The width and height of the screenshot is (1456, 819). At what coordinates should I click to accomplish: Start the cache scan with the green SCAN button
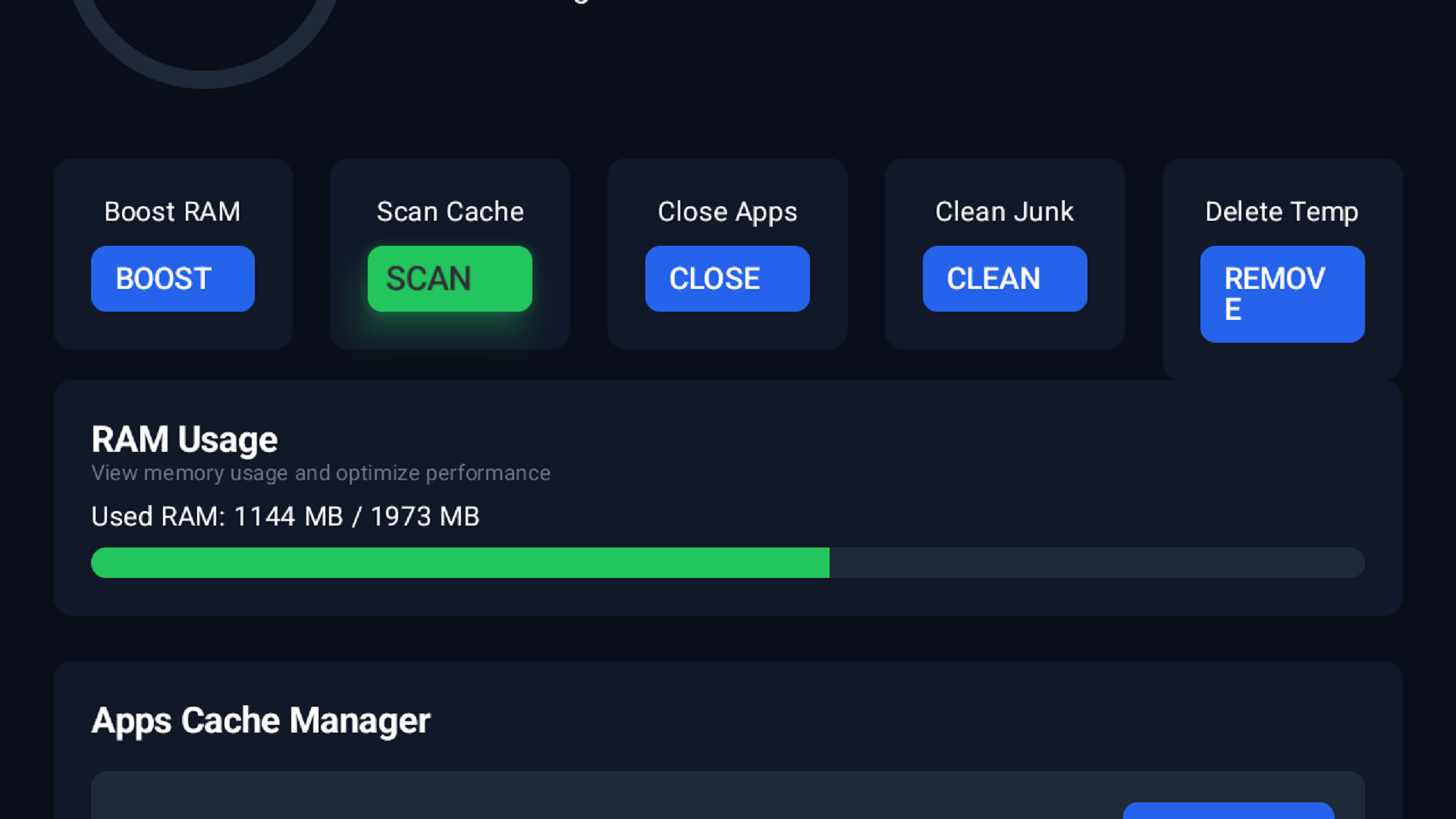click(x=450, y=278)
